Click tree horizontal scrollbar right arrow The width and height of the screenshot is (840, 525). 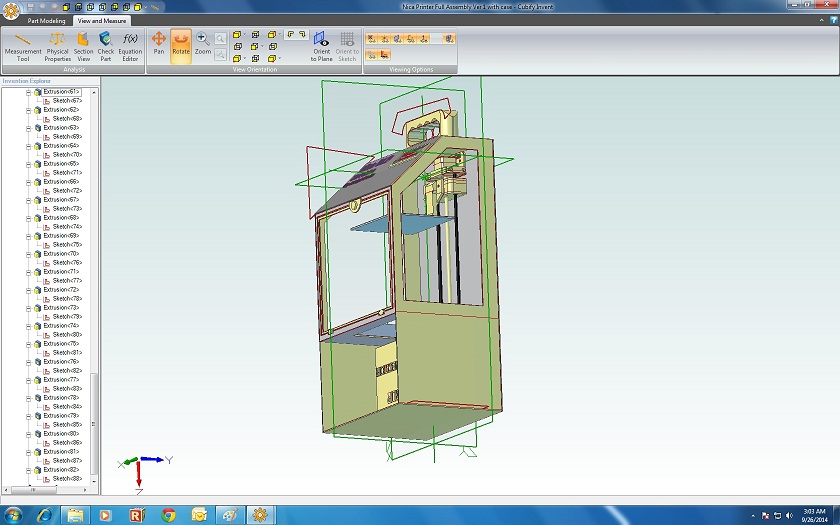85,490
